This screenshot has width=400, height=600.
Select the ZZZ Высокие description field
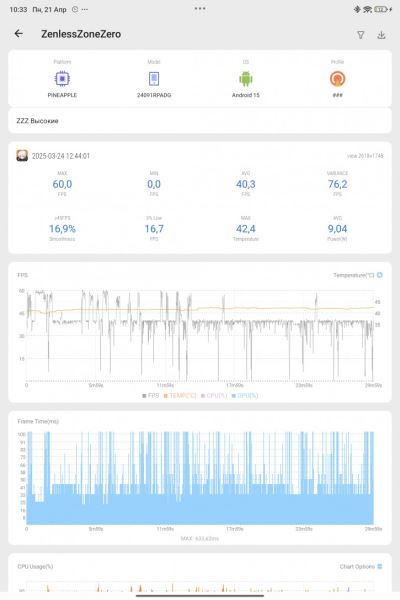tap(200, 121)
